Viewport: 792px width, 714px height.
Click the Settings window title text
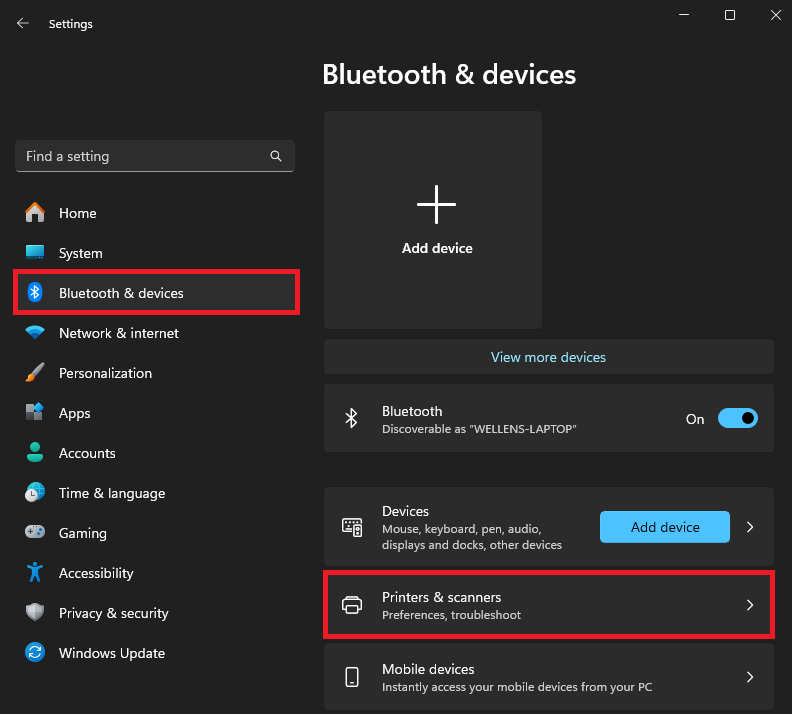click(71, 24)
